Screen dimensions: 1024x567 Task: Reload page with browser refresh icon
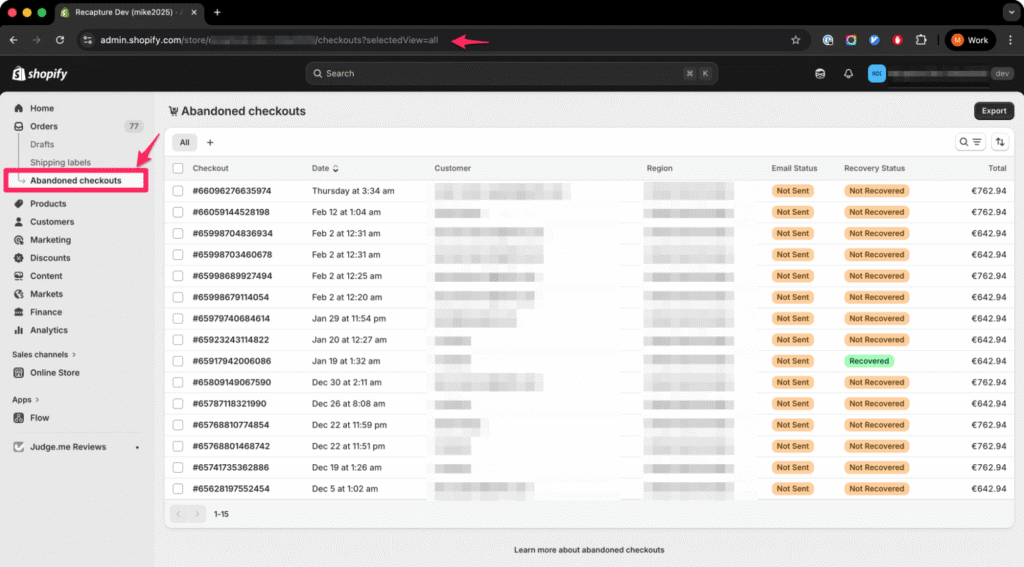pos(60,40)
